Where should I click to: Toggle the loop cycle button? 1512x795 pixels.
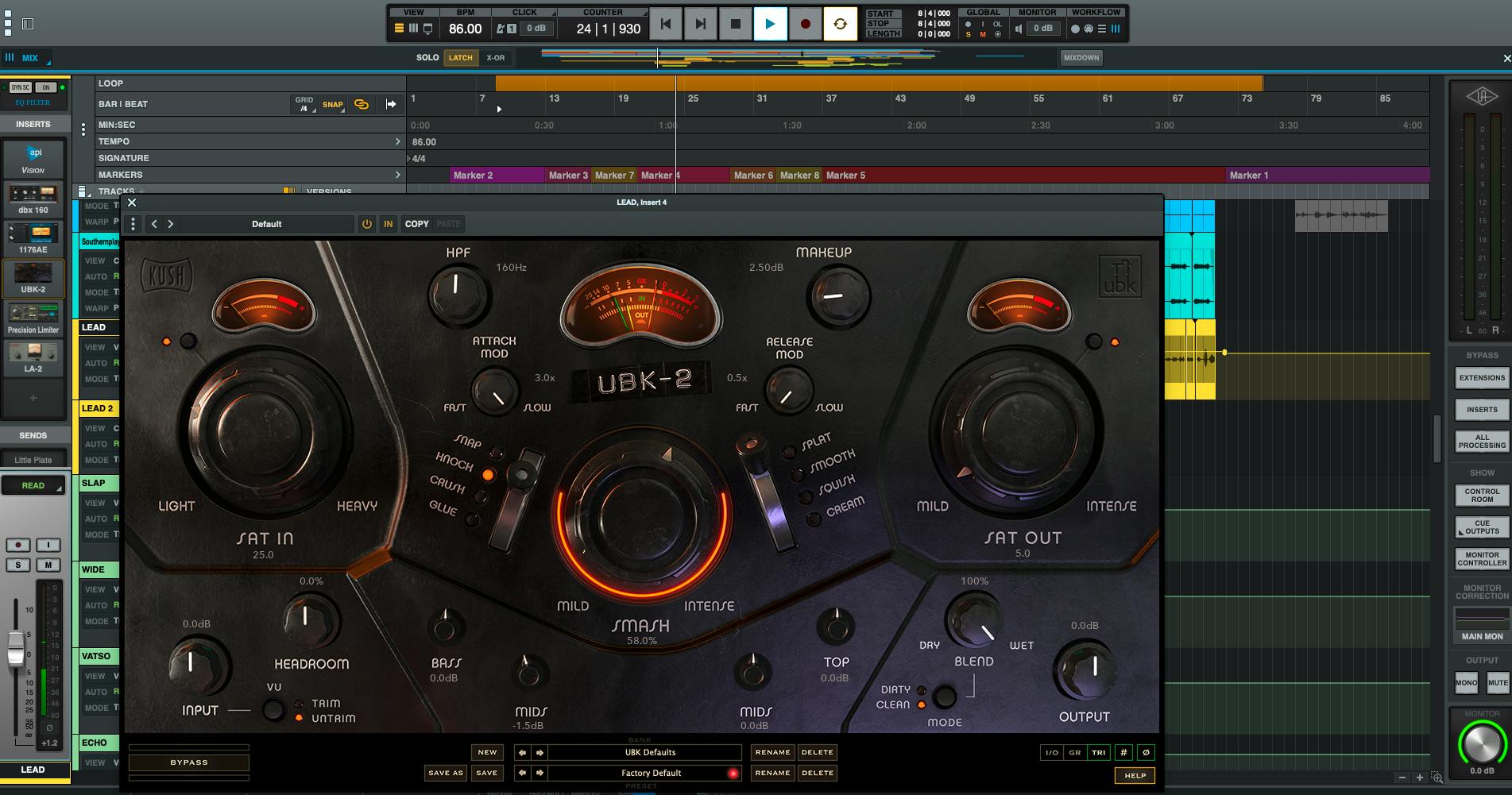pyautogui.click(x=840, y=24)
